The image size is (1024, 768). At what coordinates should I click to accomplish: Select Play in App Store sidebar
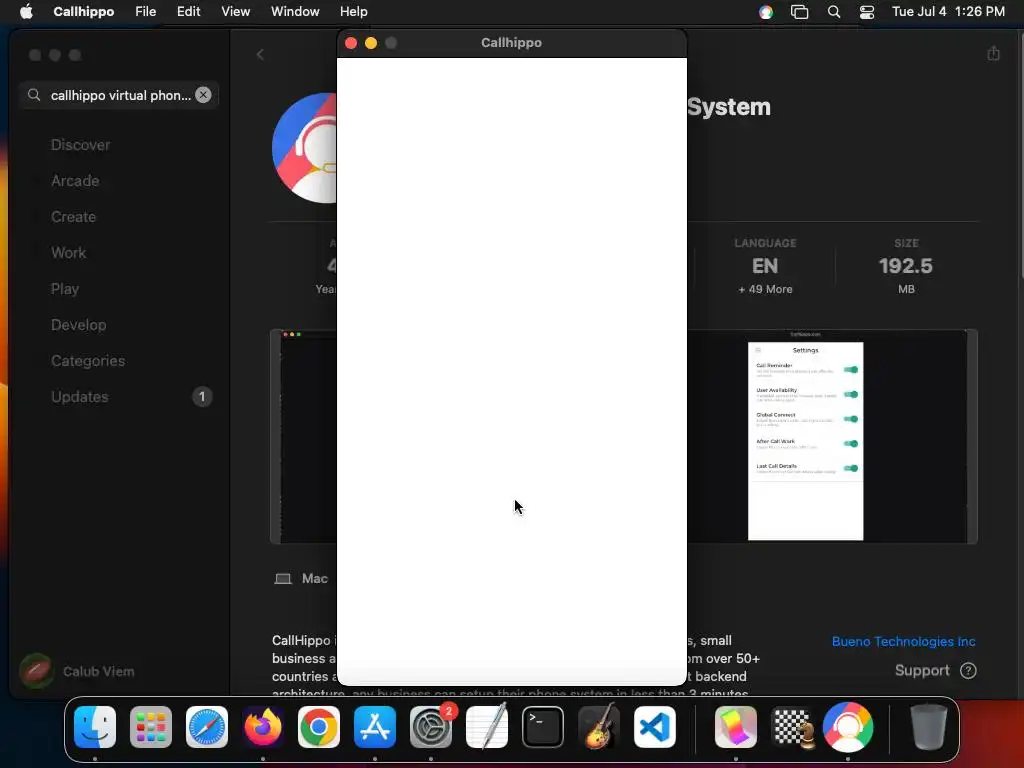65,289
